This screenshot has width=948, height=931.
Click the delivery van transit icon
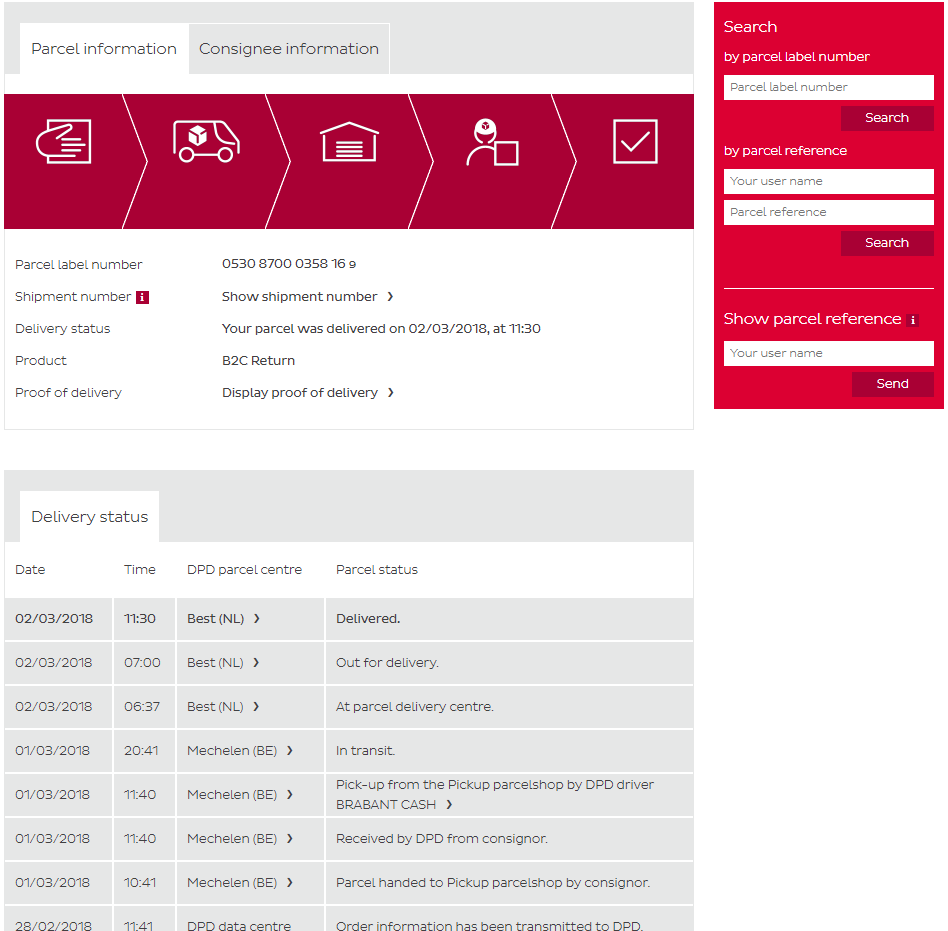[205, 142]
